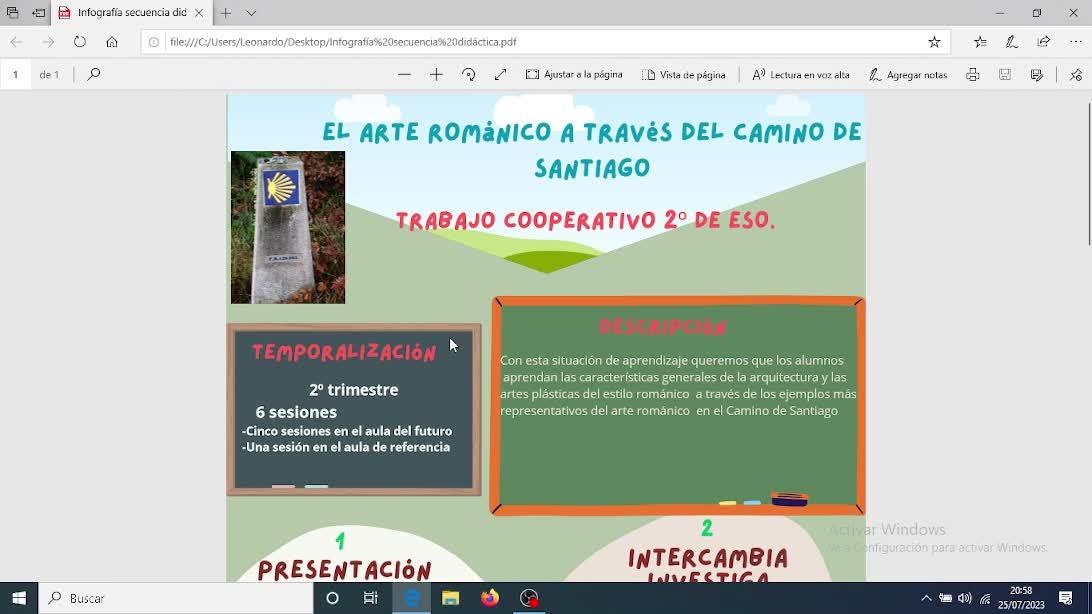Click Agregar notas button
The width and height of the screenshot is (1092, 614).
[x=908, y=75]
